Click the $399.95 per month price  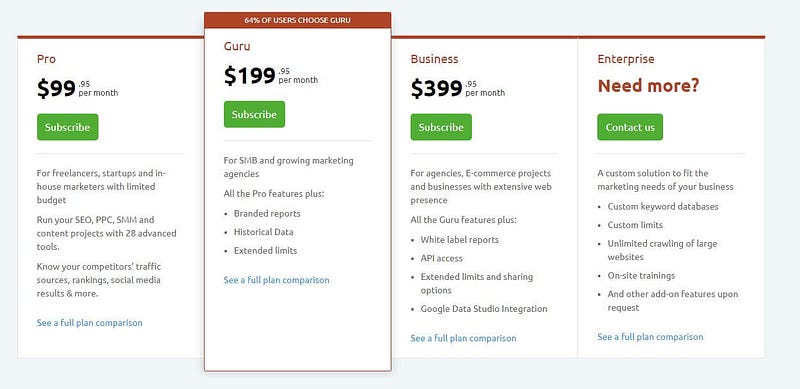coord(458,88)
